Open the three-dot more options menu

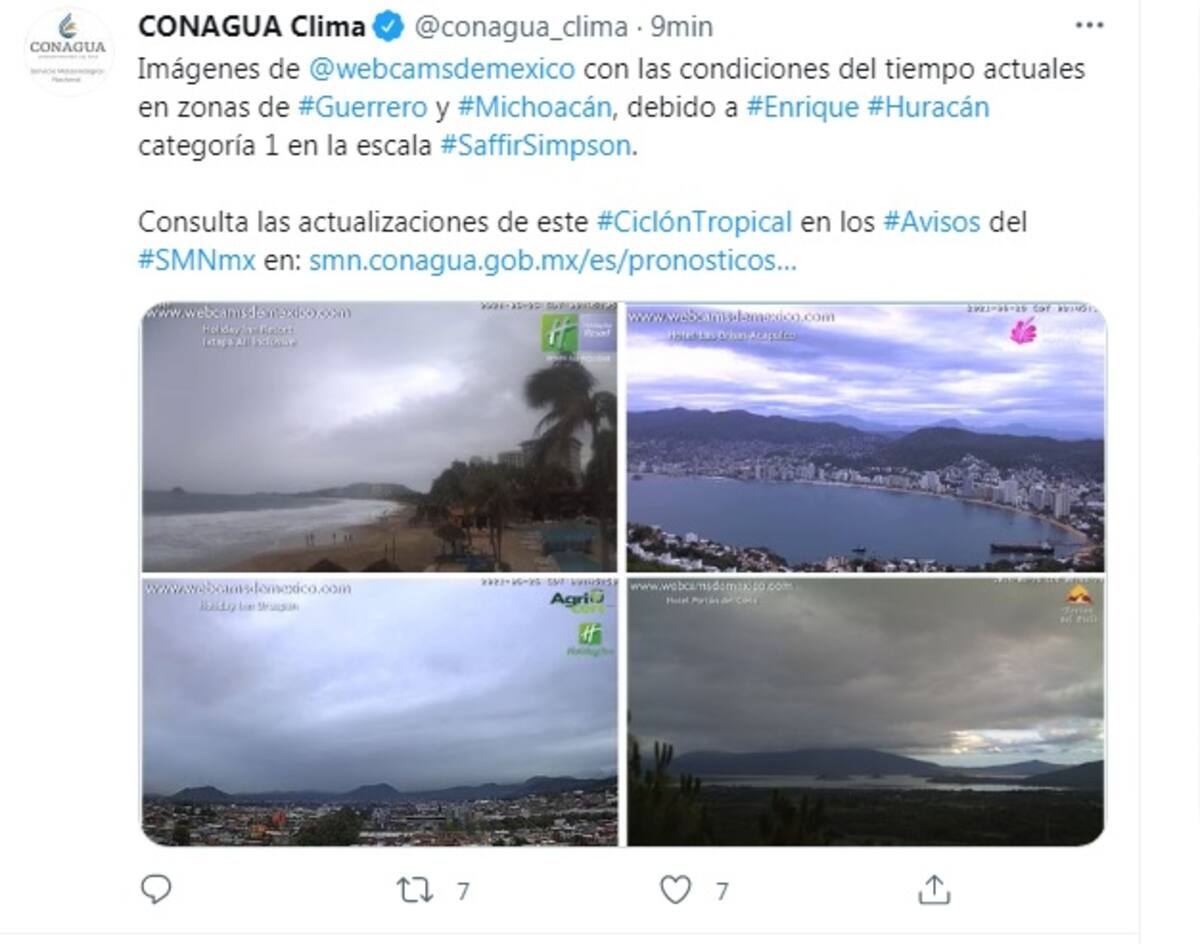pyautogui.click(x=1090, y=25)
